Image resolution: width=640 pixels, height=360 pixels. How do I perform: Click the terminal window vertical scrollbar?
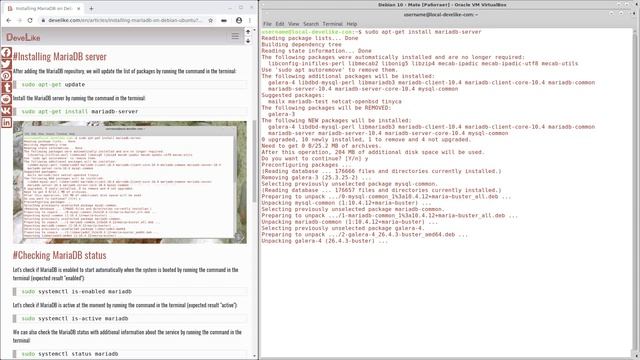(635, 189)
